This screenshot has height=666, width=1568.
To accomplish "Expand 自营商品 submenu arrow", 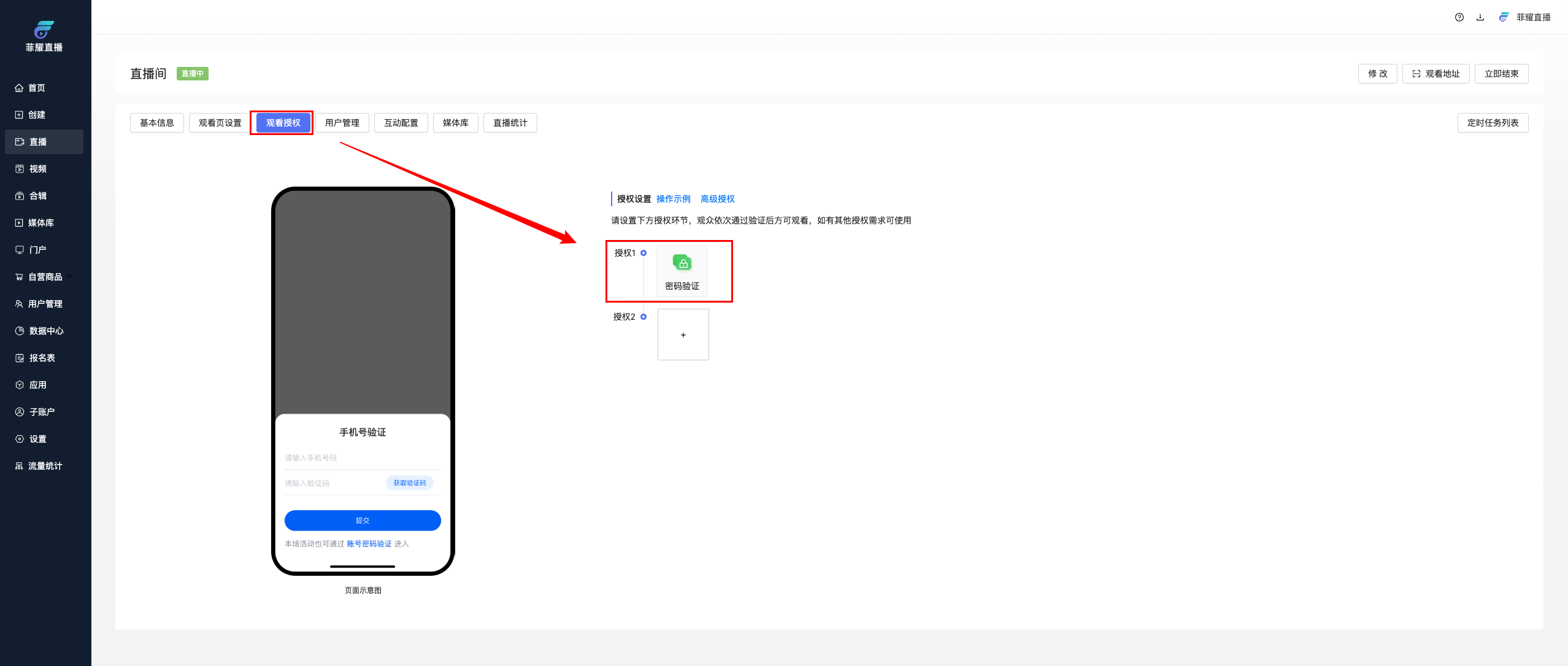I will (71, 277).
